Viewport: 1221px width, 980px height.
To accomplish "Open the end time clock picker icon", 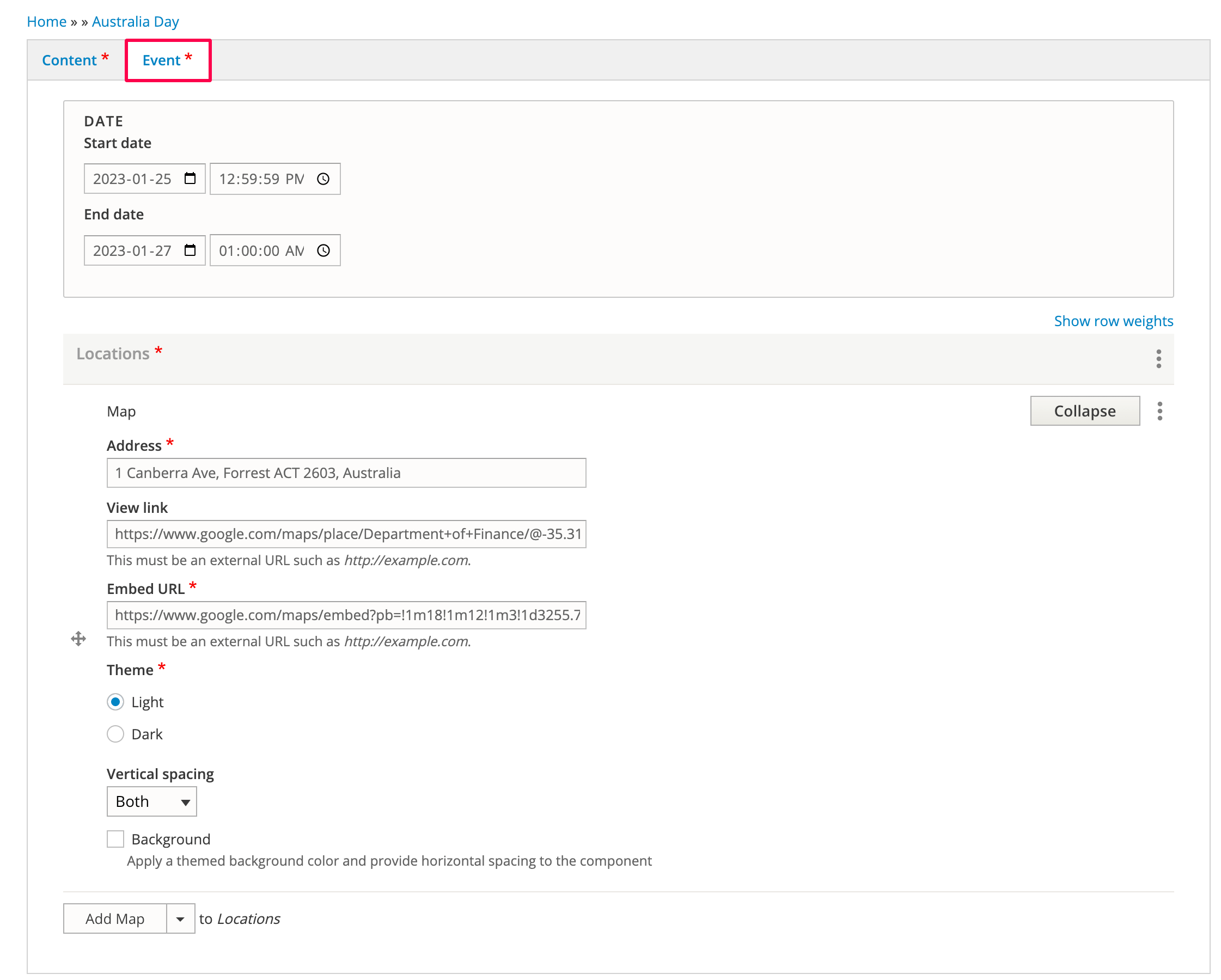I will [323, 250].
